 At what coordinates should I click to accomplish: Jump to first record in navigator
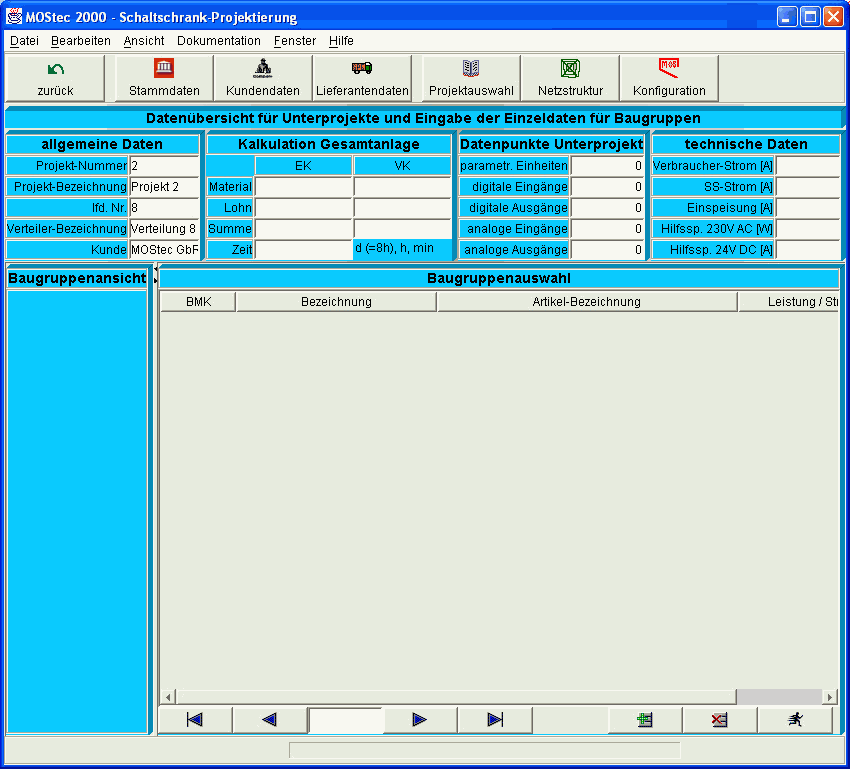coord(195,720)
